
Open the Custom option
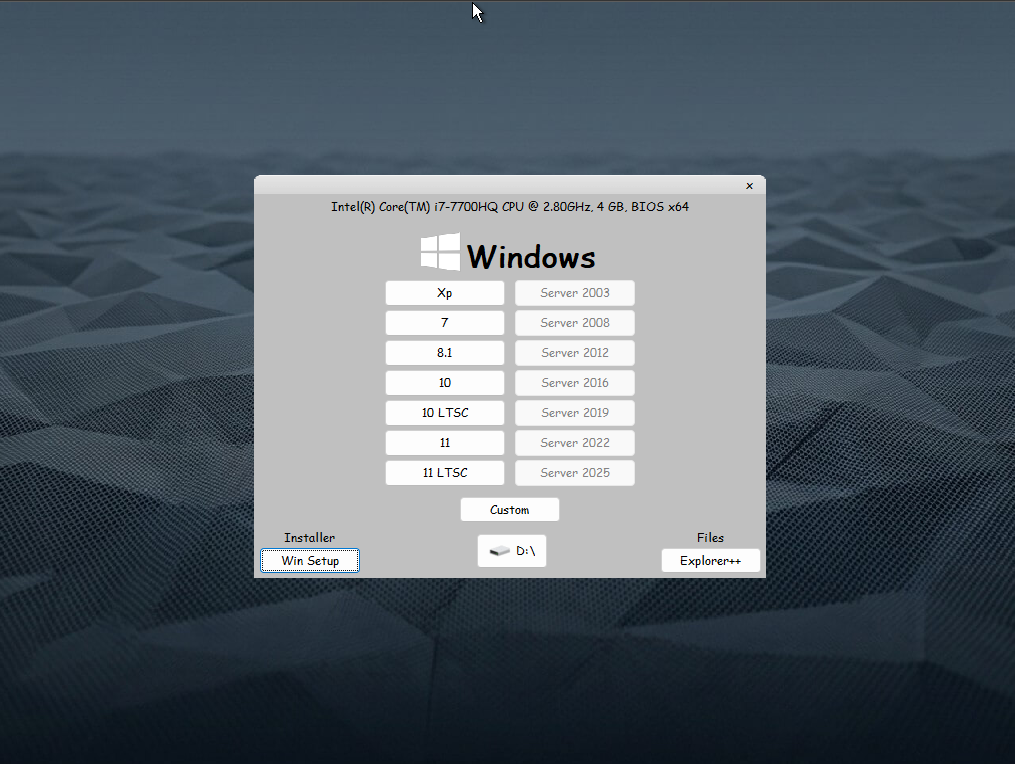(x=509, y=510)
